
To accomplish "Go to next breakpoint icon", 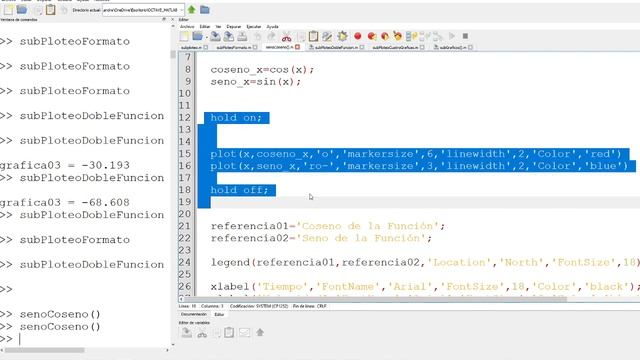I will (x=384, y=36).
